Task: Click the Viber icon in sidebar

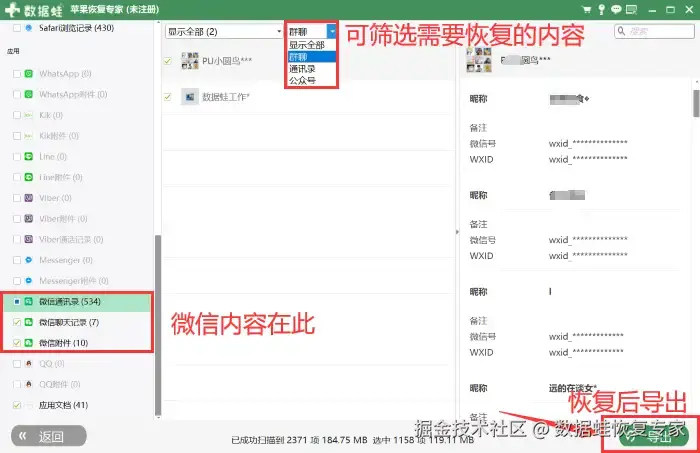Action: click(x=29, y=198)
